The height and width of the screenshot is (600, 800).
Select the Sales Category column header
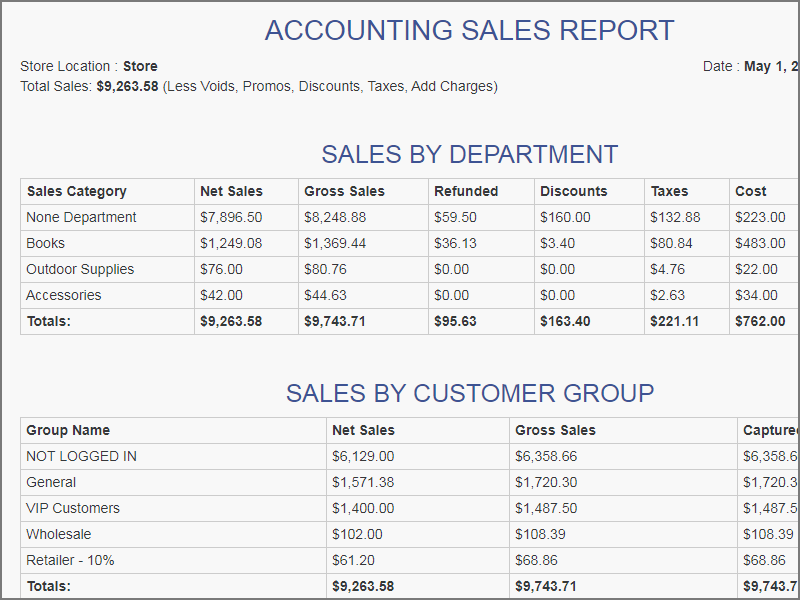(x=77, y=191)
